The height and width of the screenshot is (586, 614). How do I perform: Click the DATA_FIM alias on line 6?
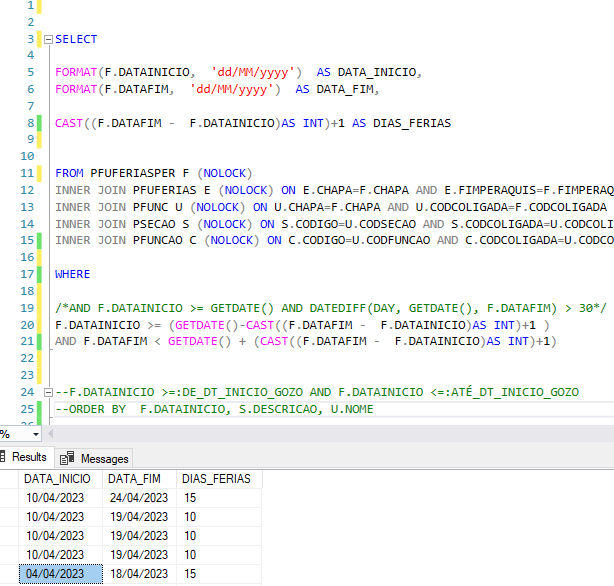click(345, 89)
